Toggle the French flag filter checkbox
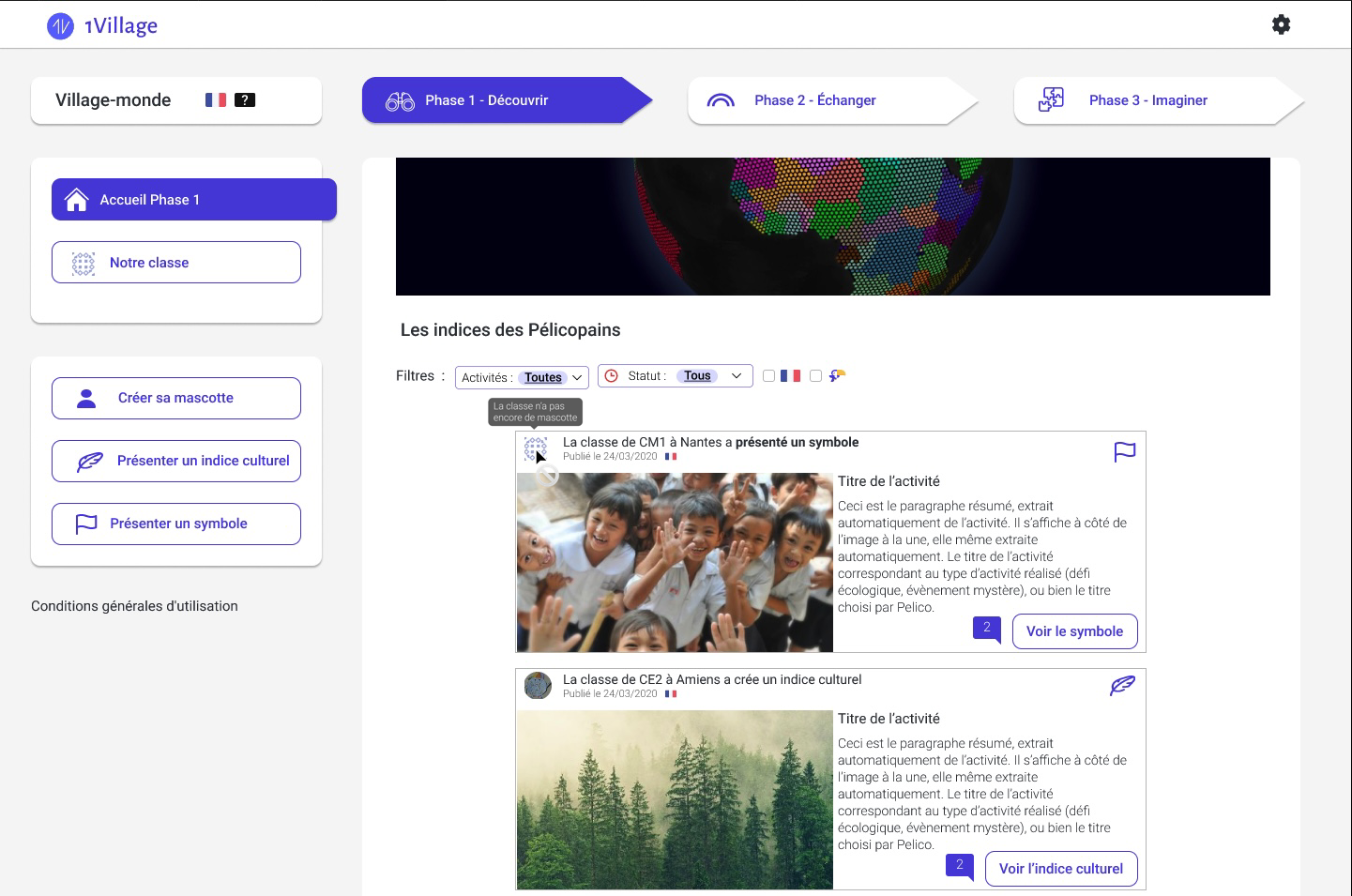This screenshot has width=1352, height=896. pos(768,375)
